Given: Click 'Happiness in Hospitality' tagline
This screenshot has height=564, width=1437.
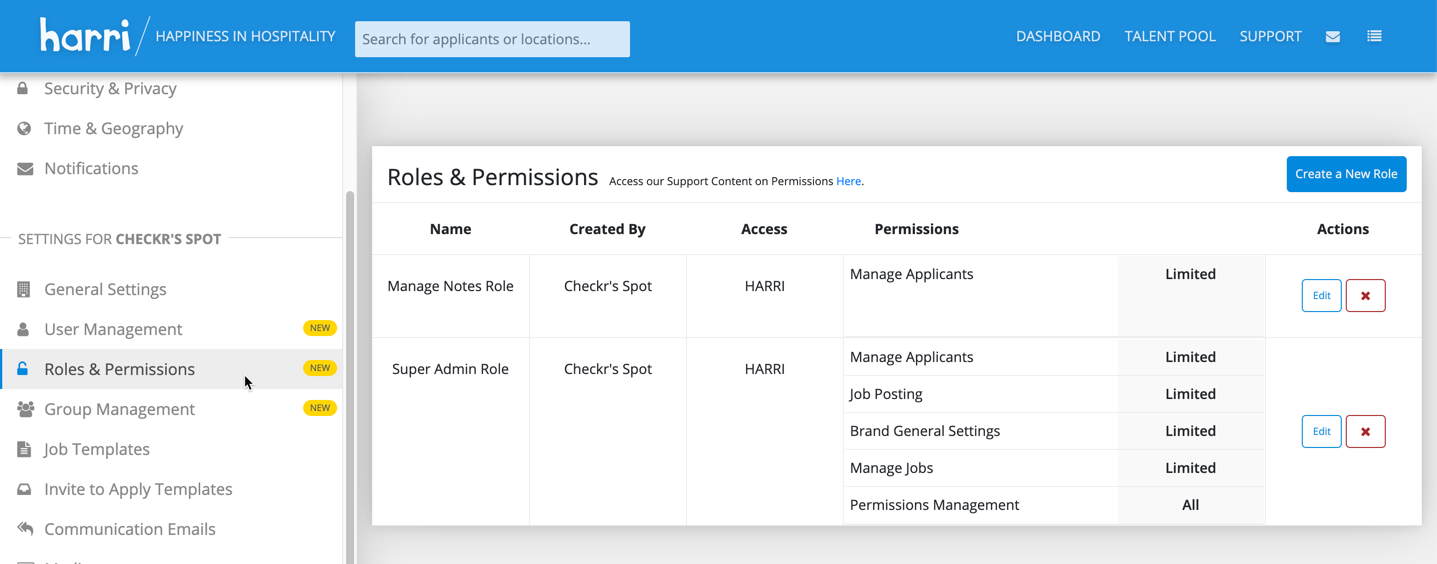Looking at the screenshot, I should [x=245, y=36].
